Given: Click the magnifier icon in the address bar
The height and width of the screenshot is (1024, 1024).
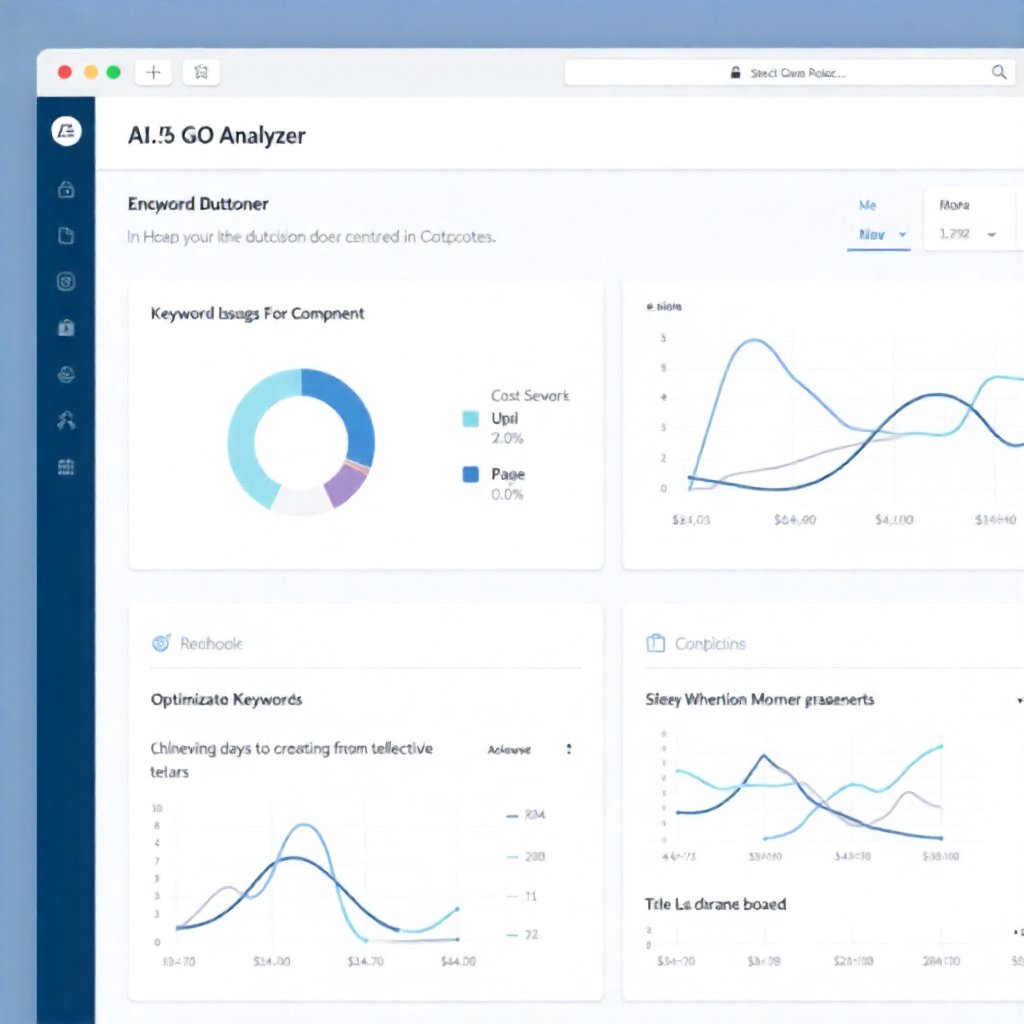Looking at the screenshot, I should click(x=998, y=72).
